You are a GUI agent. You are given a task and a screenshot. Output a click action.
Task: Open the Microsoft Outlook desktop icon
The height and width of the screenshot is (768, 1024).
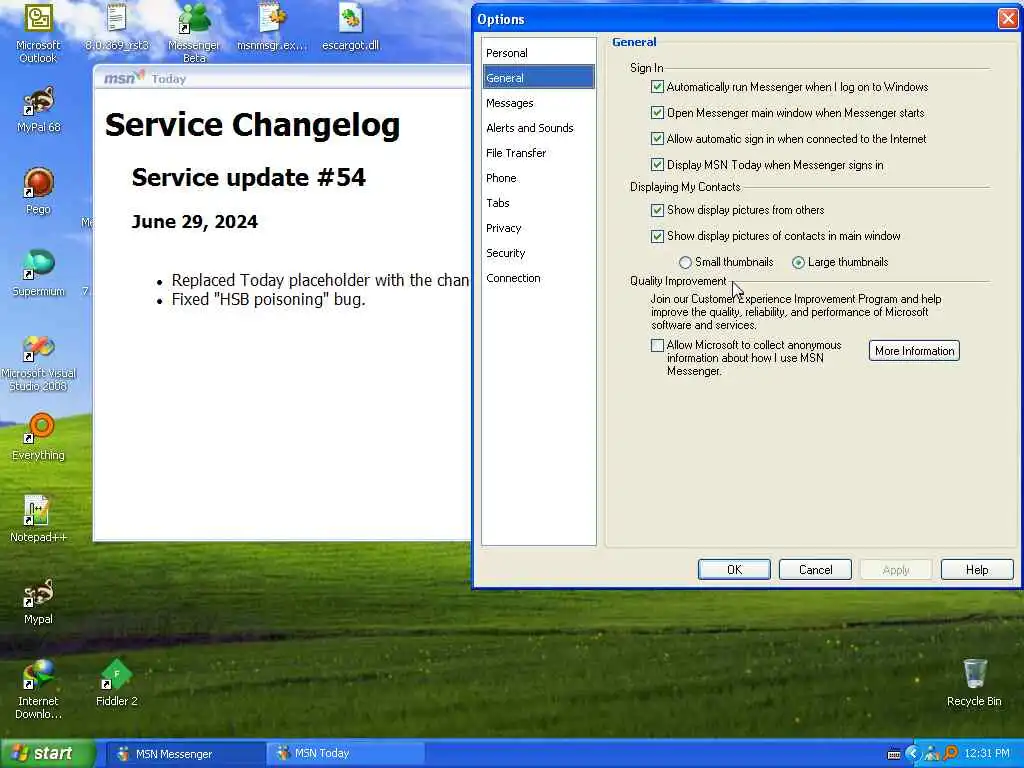click(38, 33)
